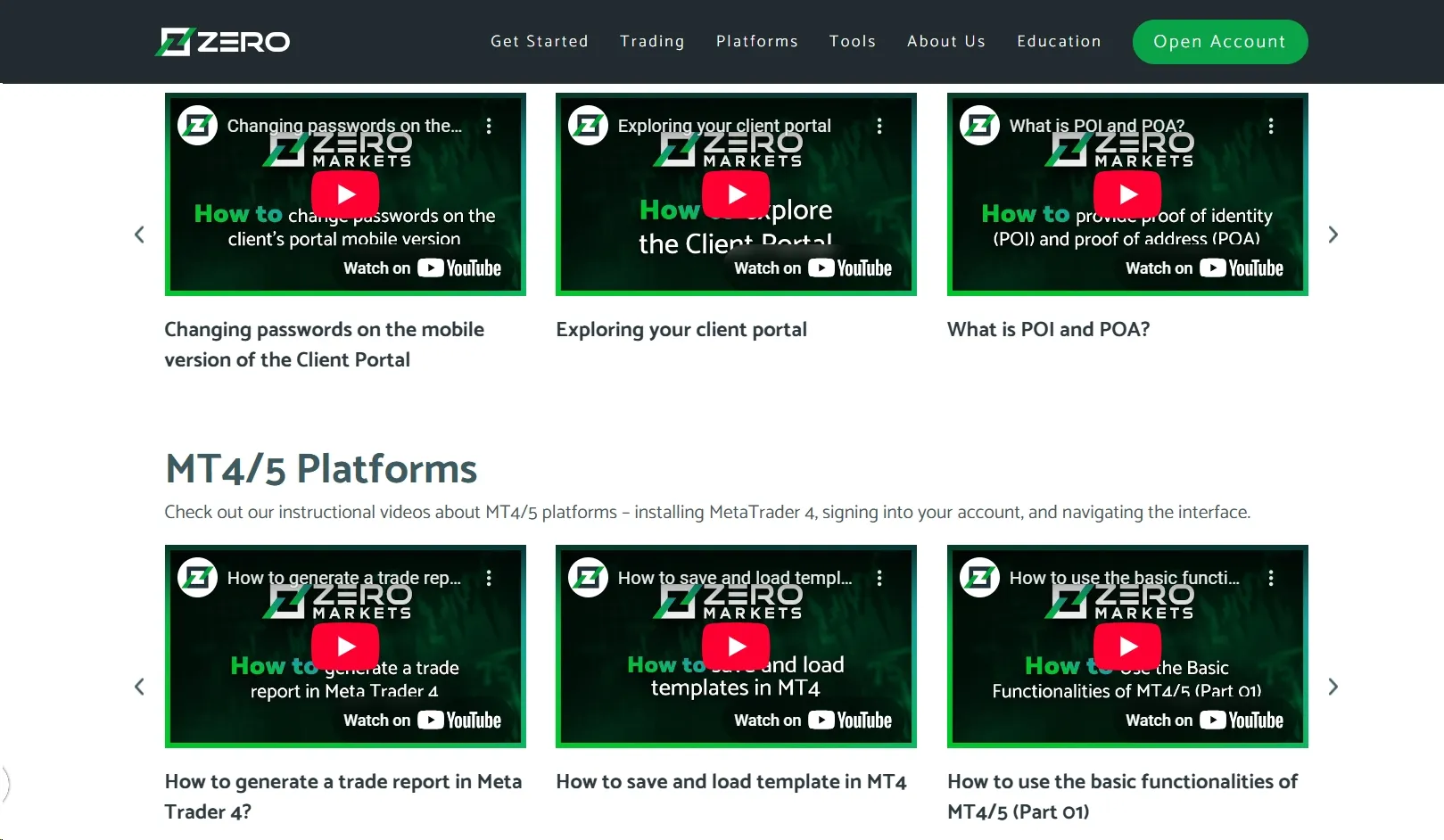Open more options on Changing passwords video
Viewport: 1444px width, 840px height.
click(489, 126)
